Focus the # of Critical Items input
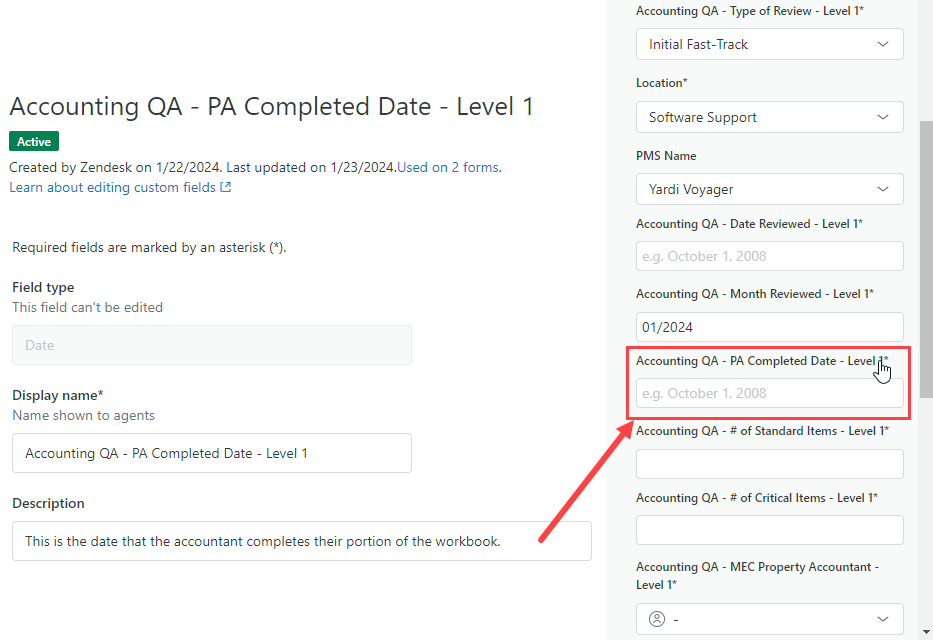 pos(769,530)
